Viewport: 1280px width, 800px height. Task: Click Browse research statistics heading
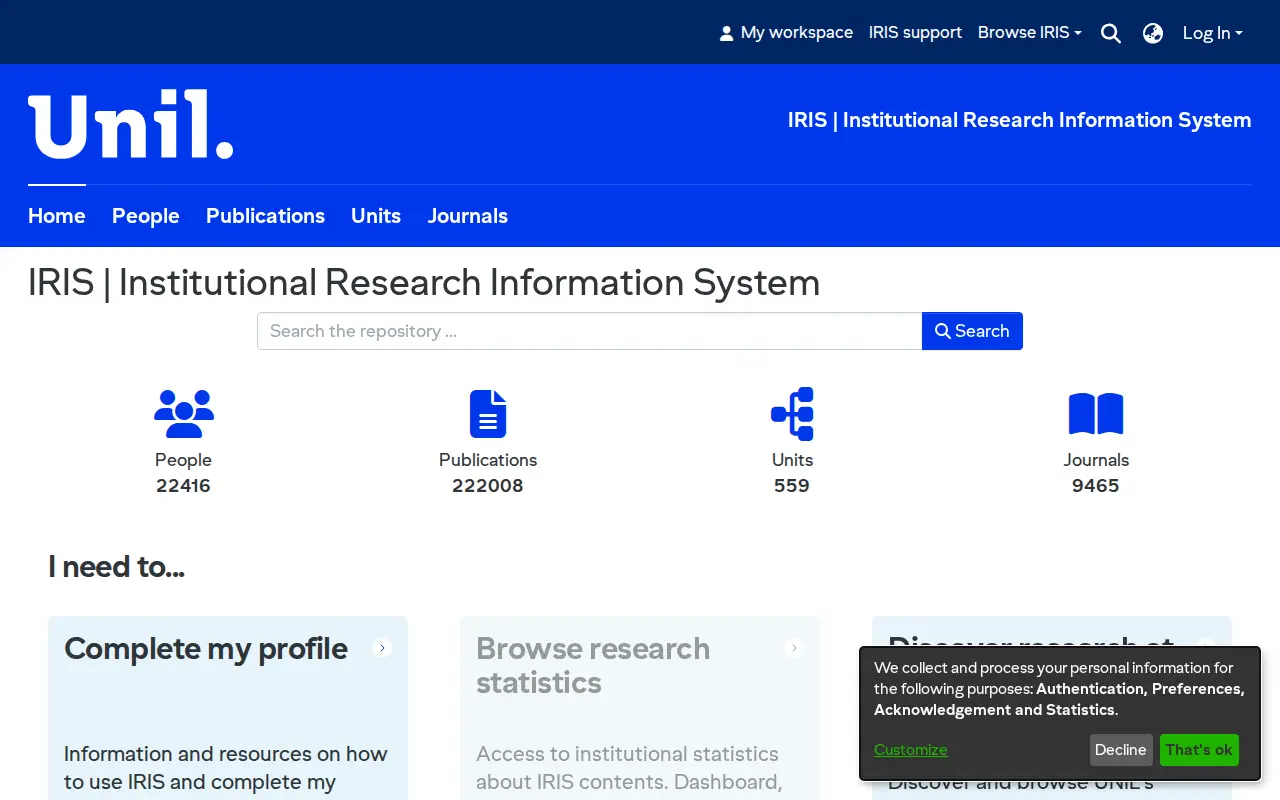[x=593, y=666]
